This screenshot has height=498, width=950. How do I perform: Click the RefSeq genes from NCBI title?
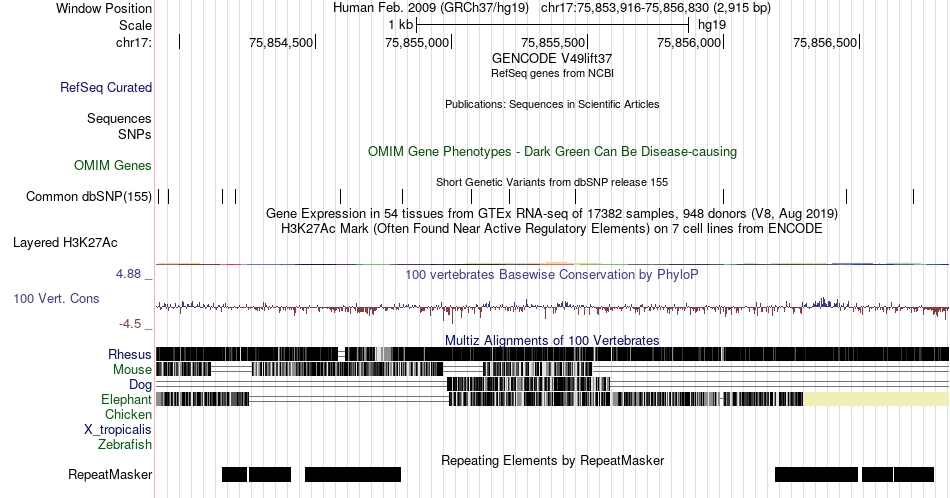click(x=552, y=73)
